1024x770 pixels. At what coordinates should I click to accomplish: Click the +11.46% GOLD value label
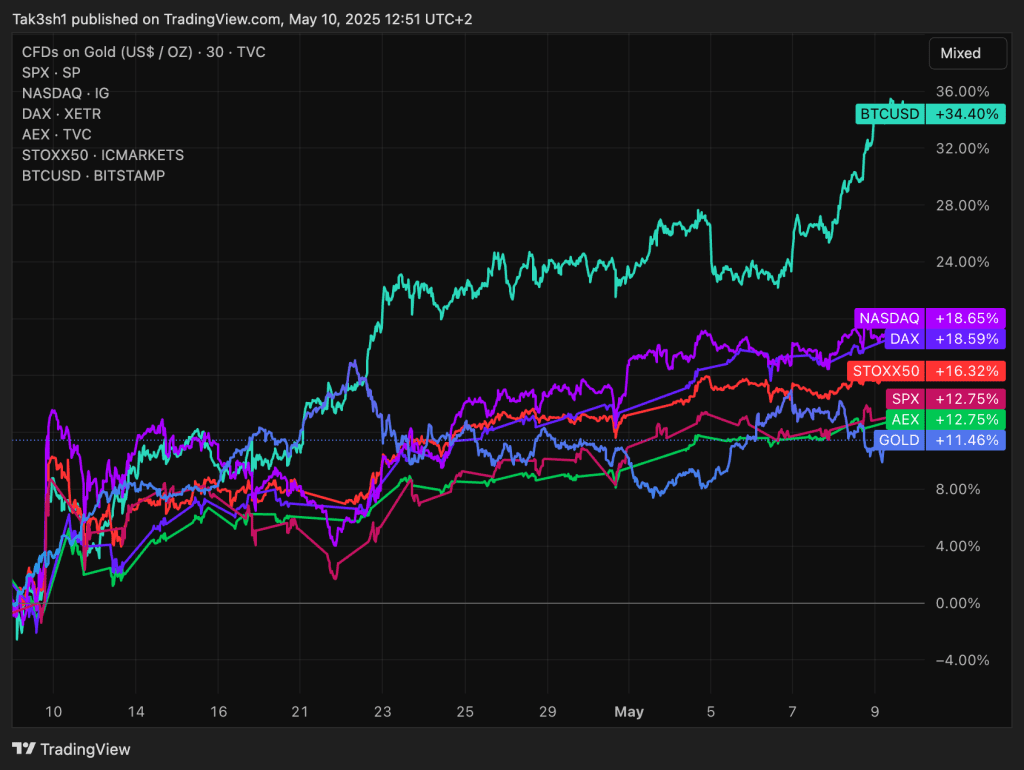click(x=967, y=440)
